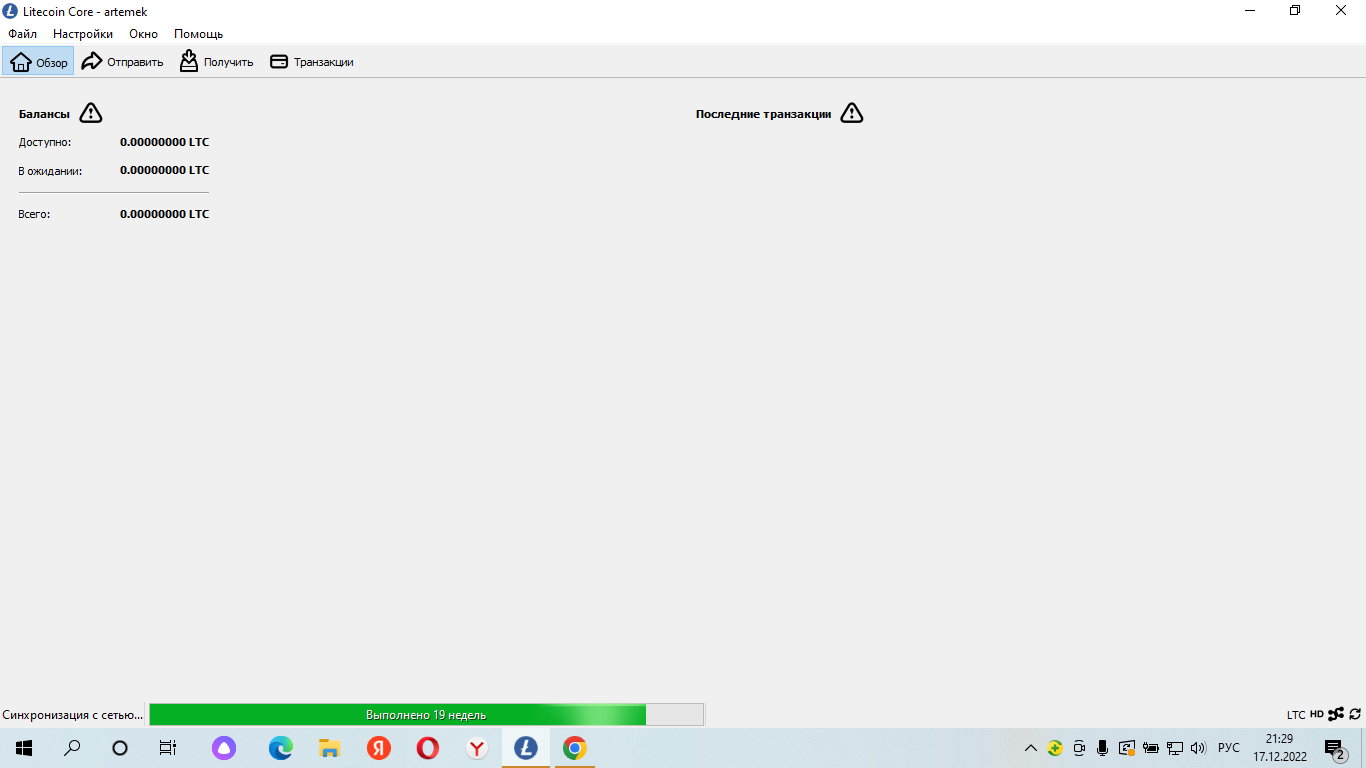Open the Обзор (Overview) tab
The image size is (1366, 768).
point(38,62)
